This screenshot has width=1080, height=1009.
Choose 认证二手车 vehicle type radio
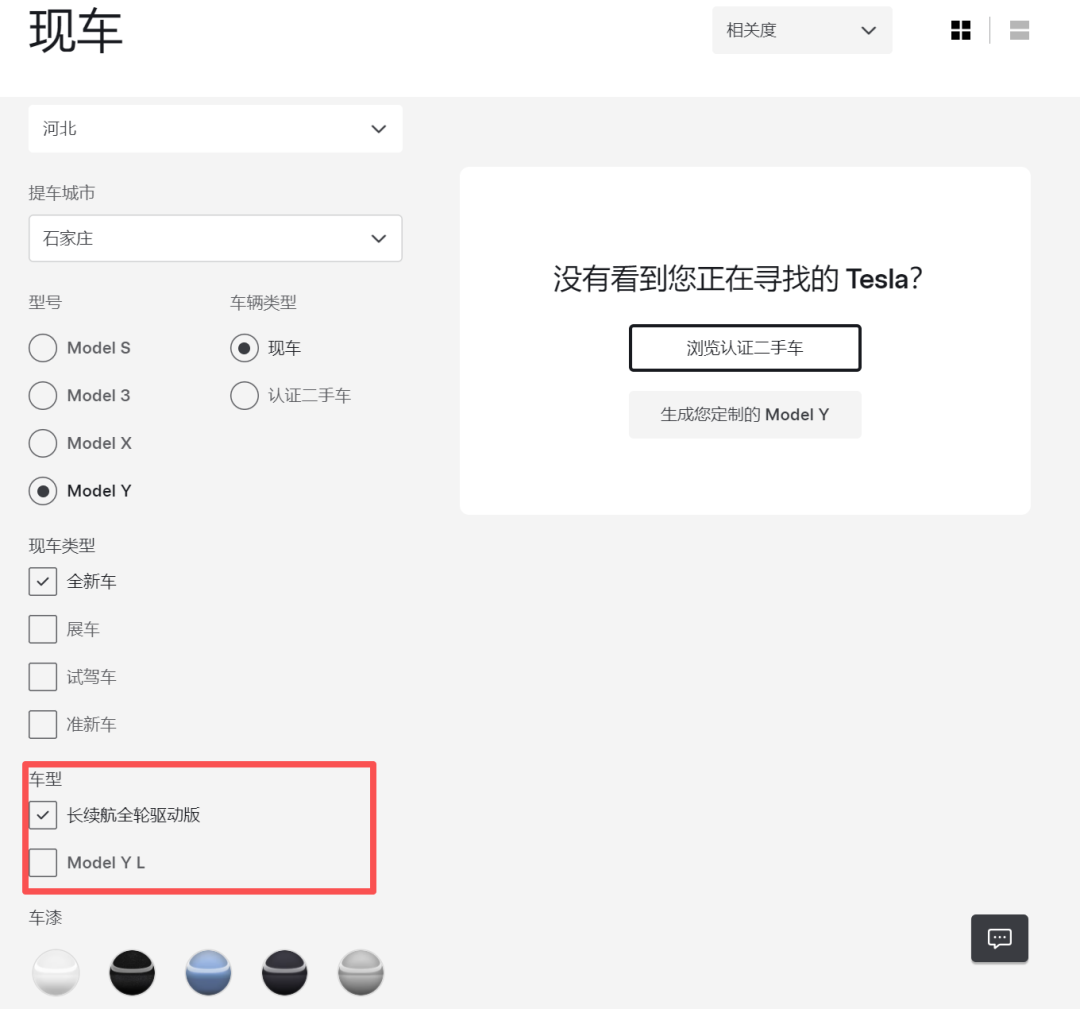pyautogui.click(x=244, y=395)
